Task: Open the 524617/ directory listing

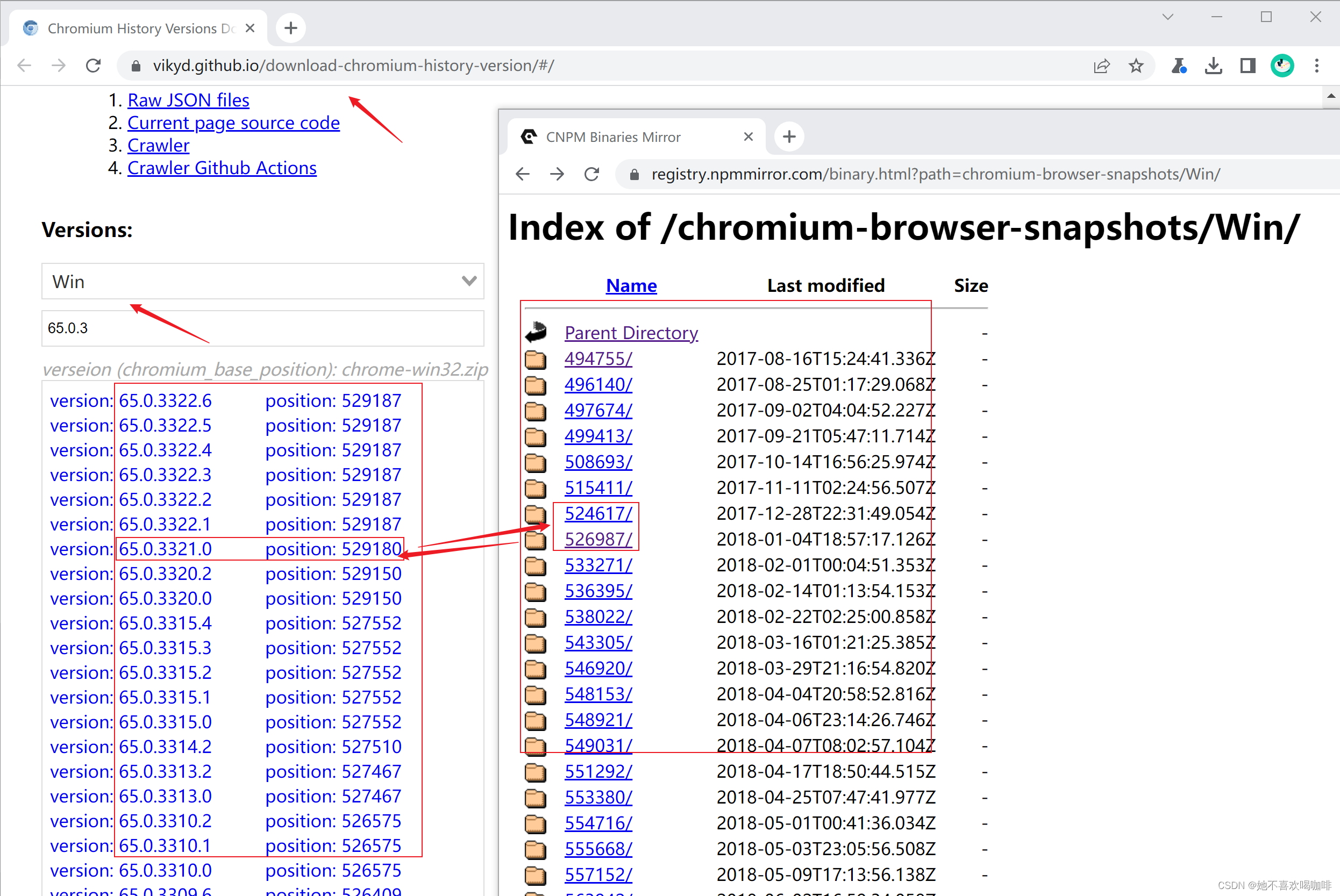Action: tap(598, 514)
